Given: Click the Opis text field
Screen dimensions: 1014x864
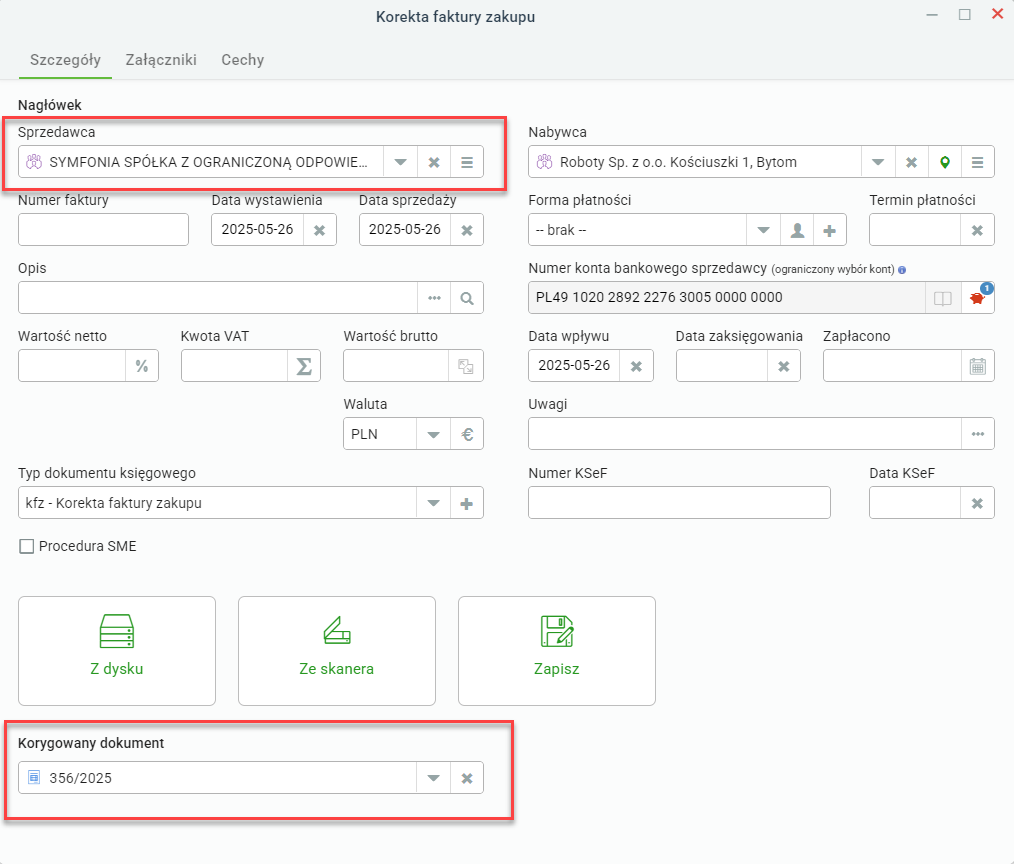Looking at the screenshot, I should (x=218, y=298).
